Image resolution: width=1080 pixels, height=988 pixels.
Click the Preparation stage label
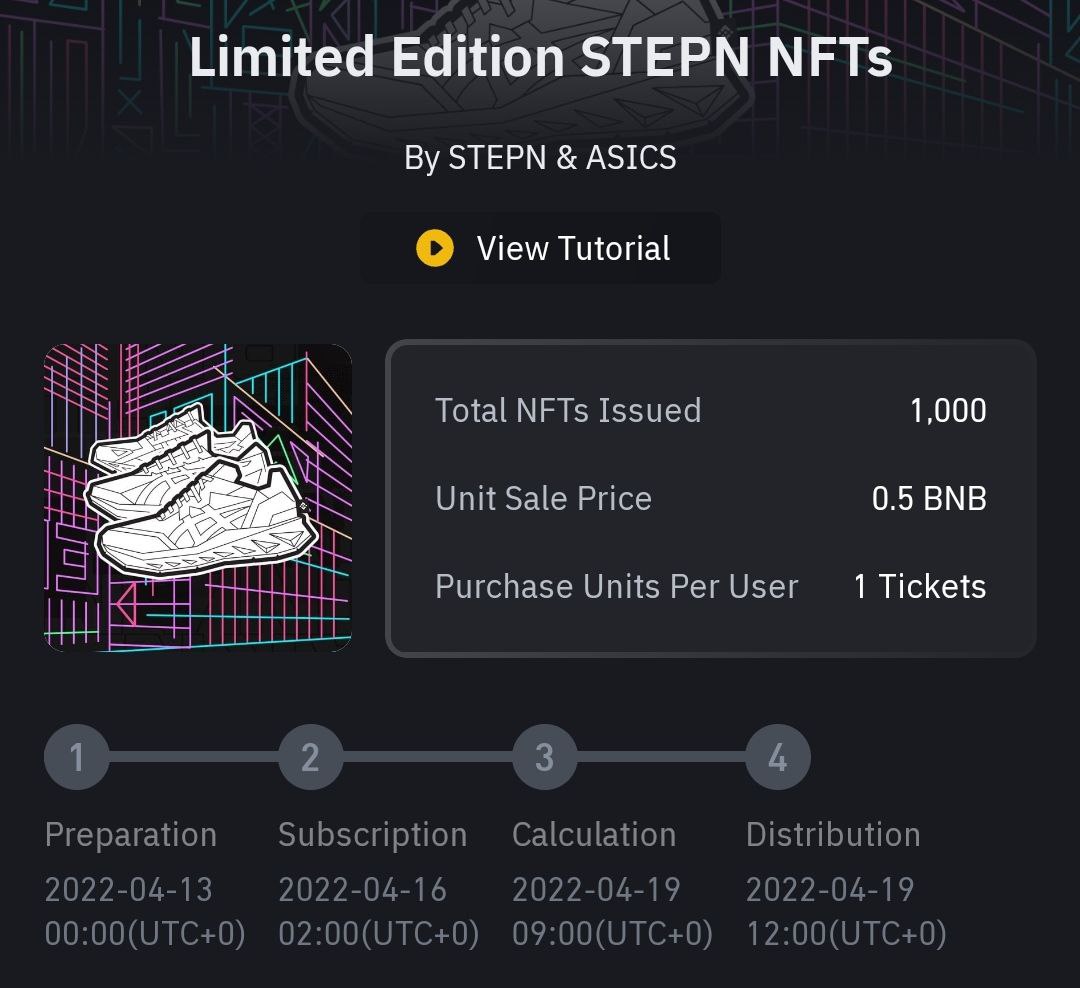pos(130,834)
